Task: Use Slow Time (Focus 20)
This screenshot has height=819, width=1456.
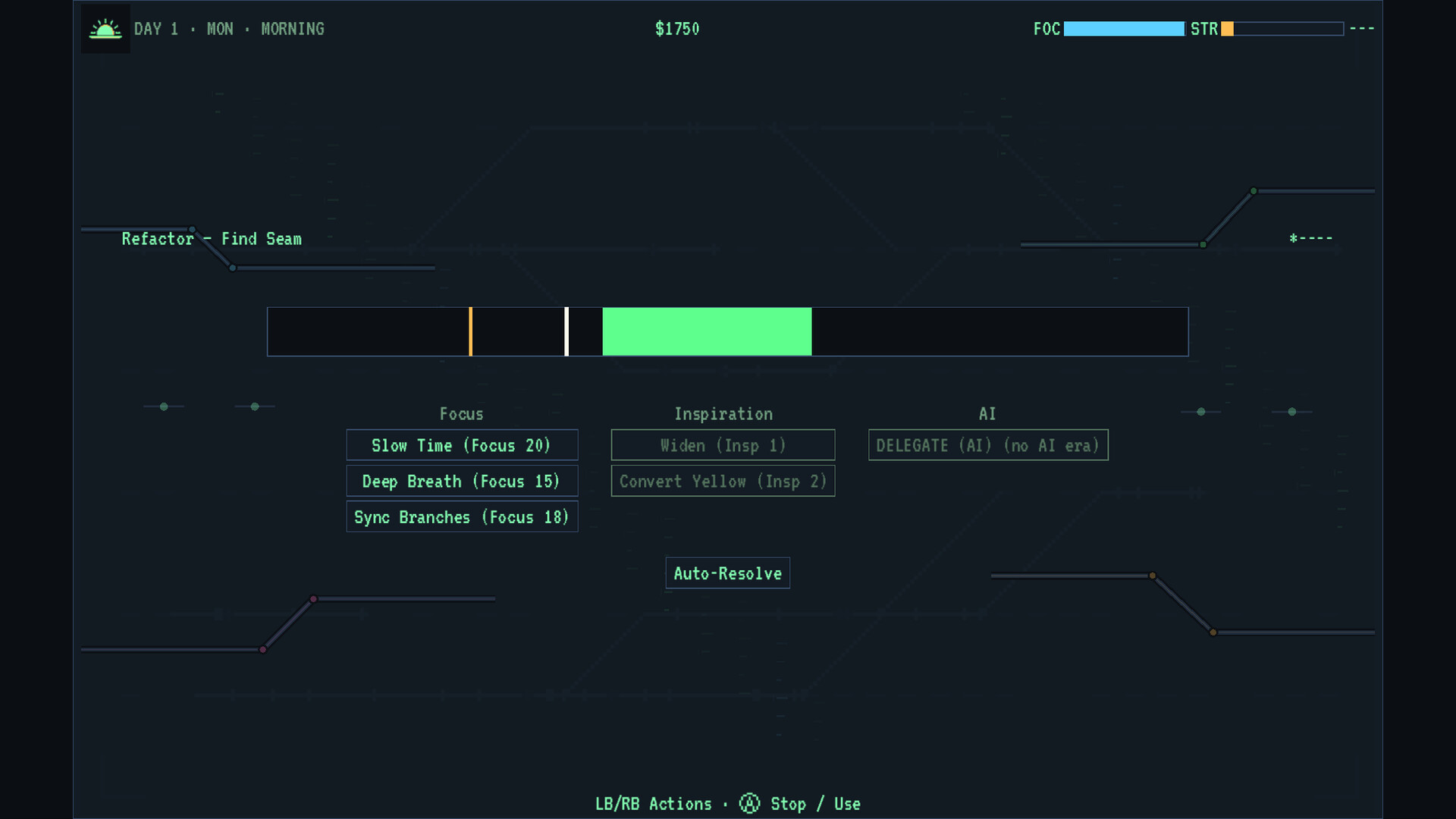Action: 462,445
